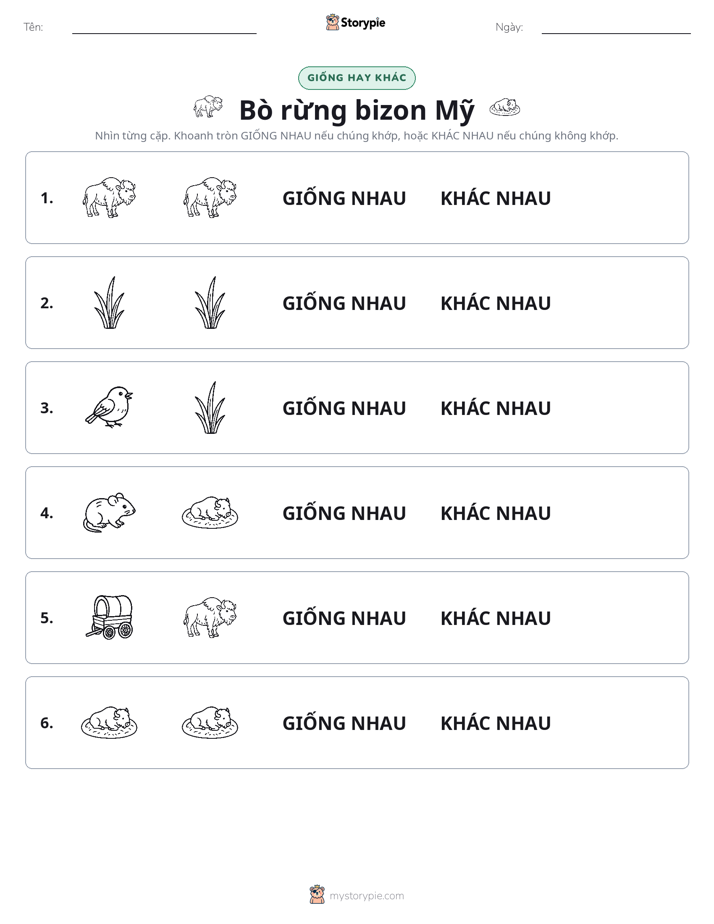Select KHÁC NHAU for row 4
714x924 pixels.
(x=495, y=513)
